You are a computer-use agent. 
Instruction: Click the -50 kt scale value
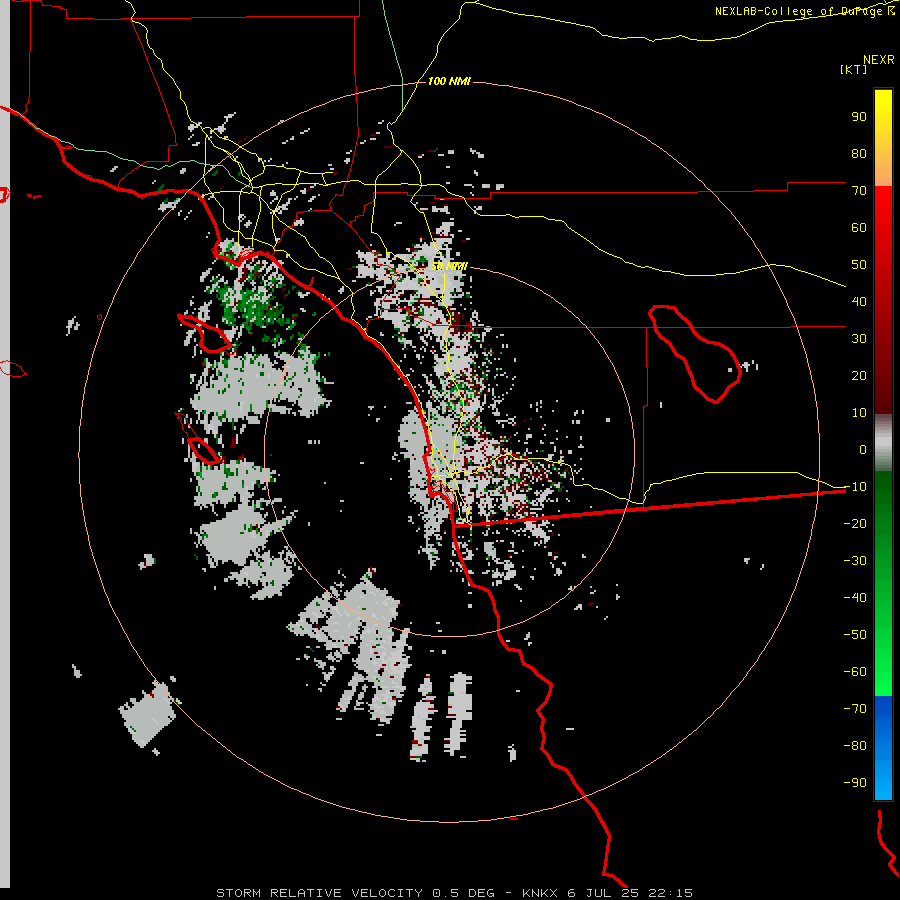point(855,635)
